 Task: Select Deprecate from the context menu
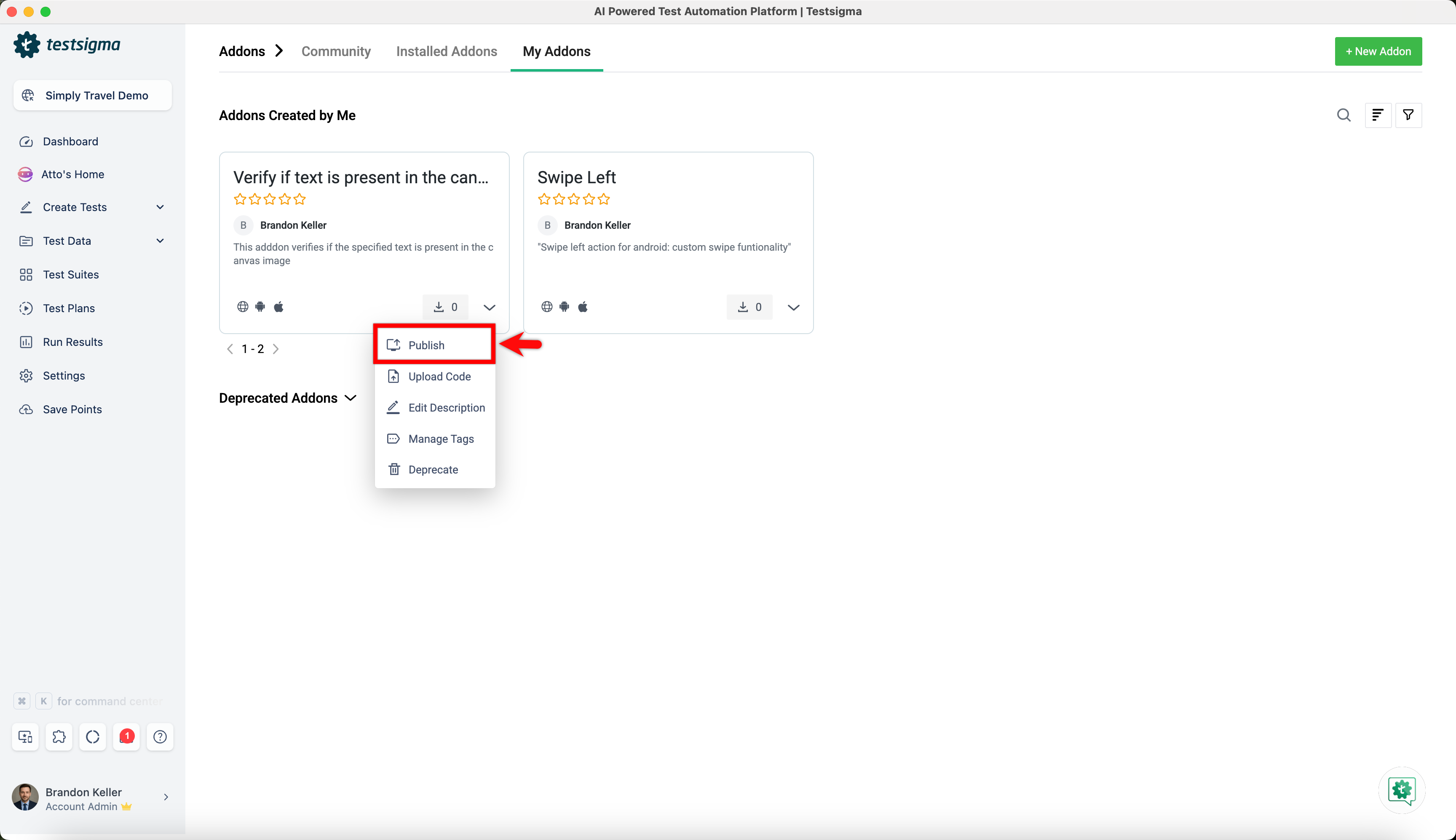pyautogui.click(x=433, y=469)
